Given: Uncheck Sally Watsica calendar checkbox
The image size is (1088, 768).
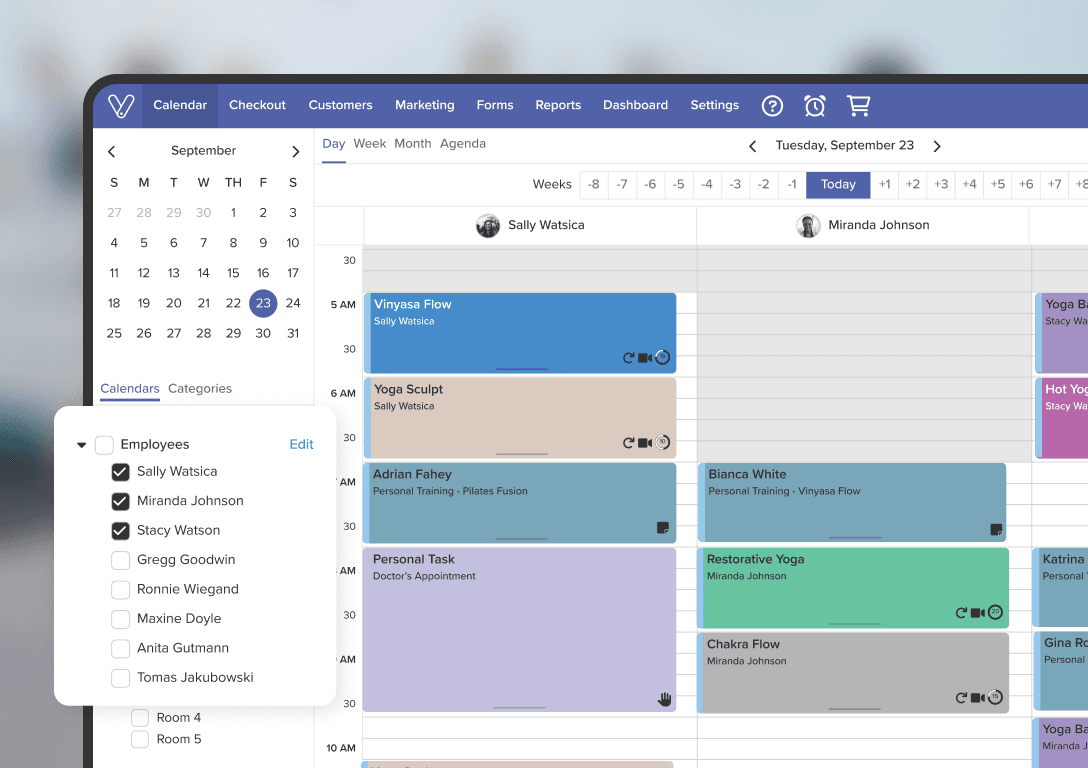Looking at the screenshot, I should 120,472.
